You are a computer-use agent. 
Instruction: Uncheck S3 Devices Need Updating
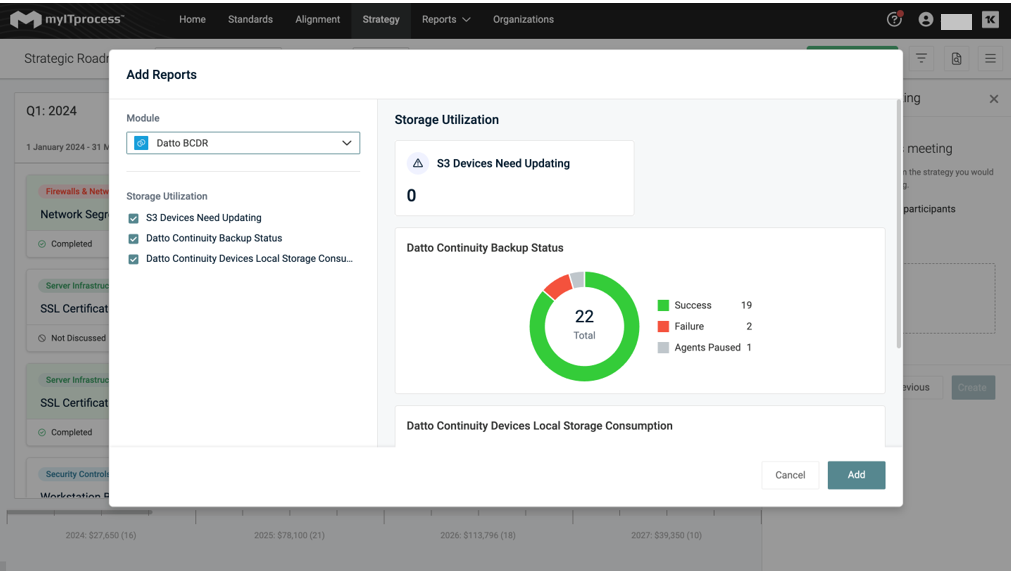pos(133,218)
